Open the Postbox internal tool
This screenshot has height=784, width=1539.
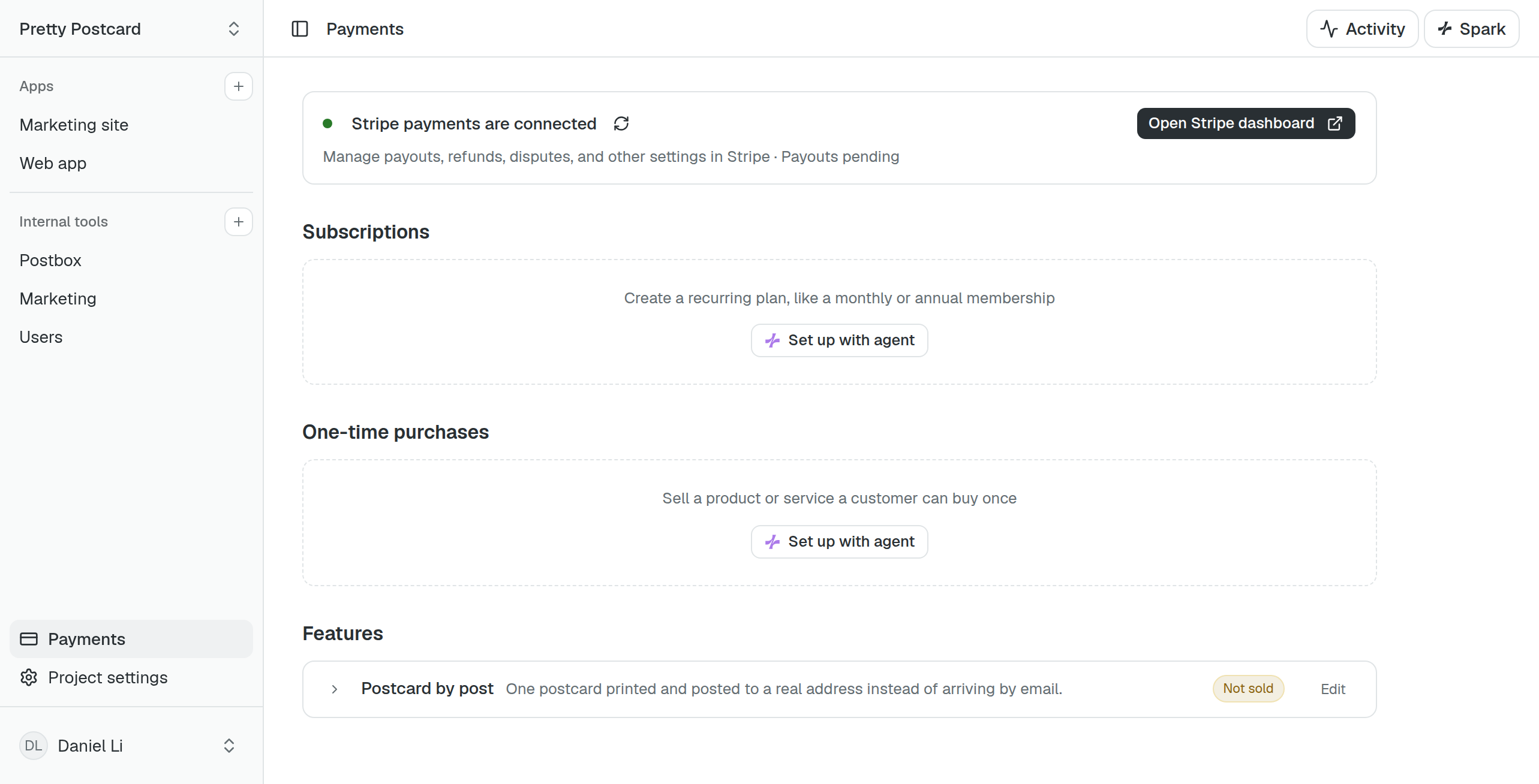click(131, 260)
